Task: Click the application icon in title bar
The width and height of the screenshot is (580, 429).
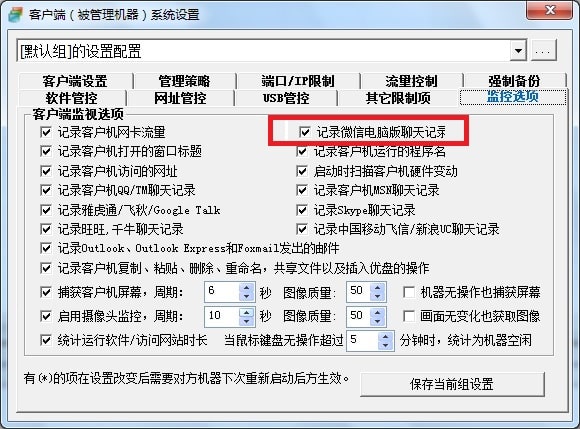Action: tap(15, 14)
